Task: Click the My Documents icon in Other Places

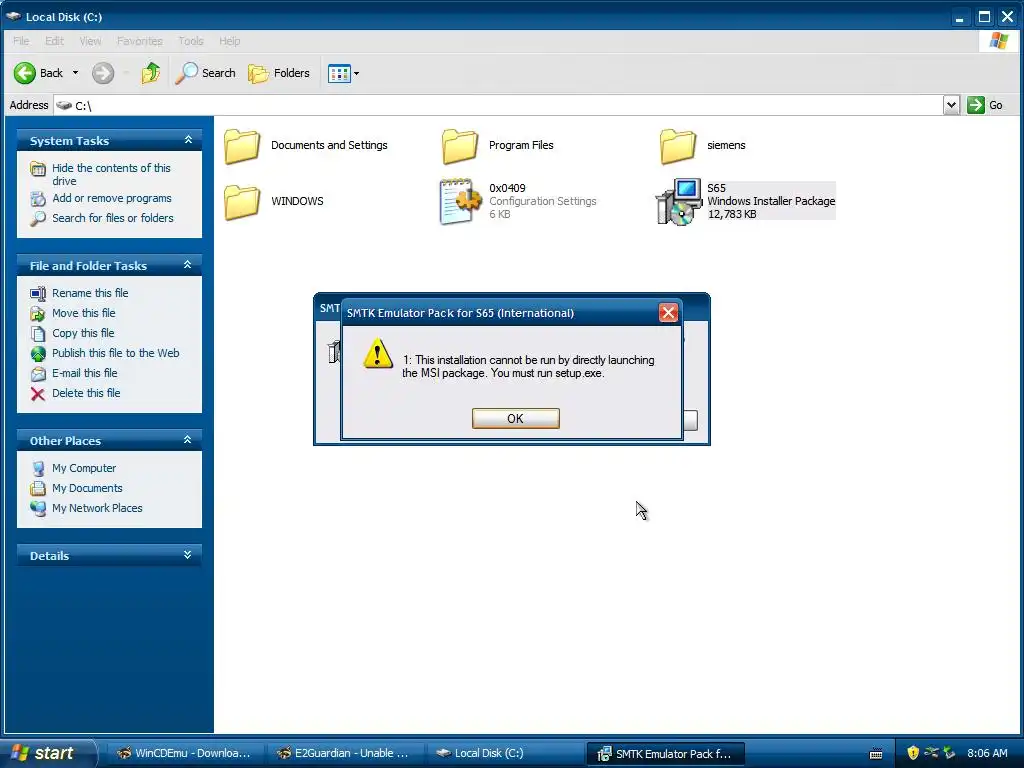Action: click(x=38, y=488)
